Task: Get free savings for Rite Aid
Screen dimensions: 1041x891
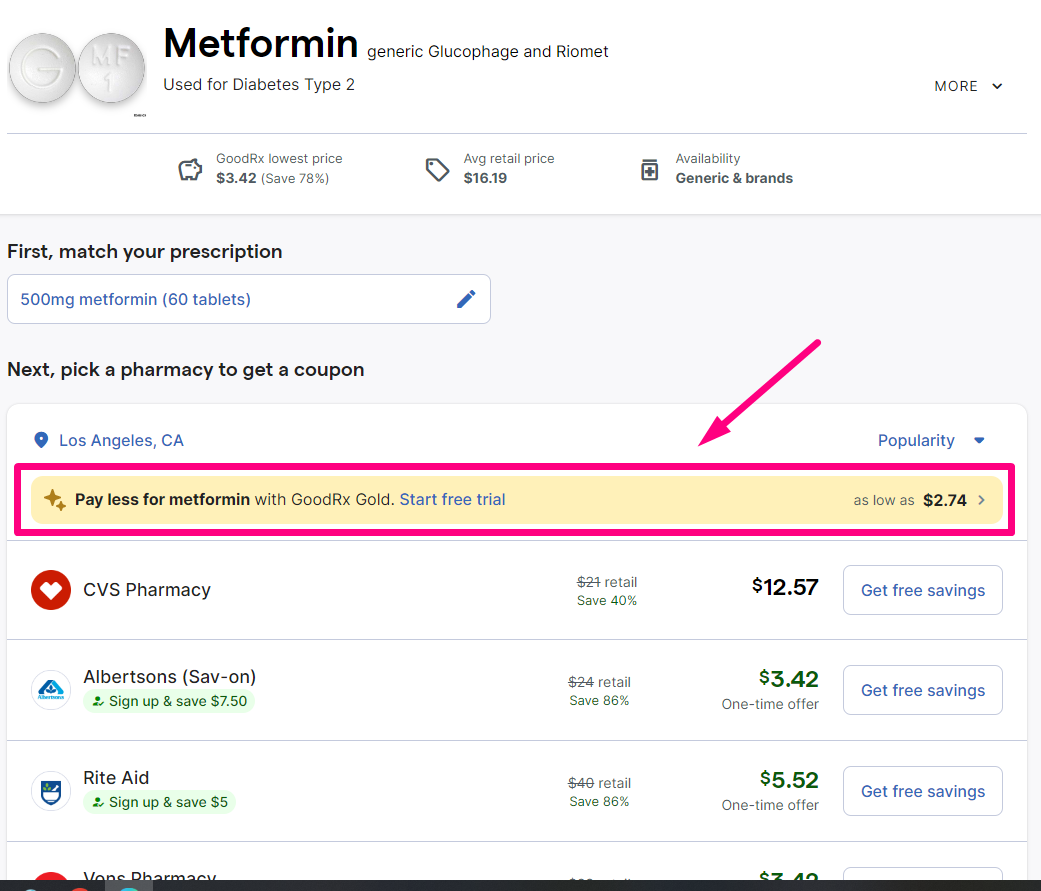Action: pyautogui.click(x=923, y=791)
